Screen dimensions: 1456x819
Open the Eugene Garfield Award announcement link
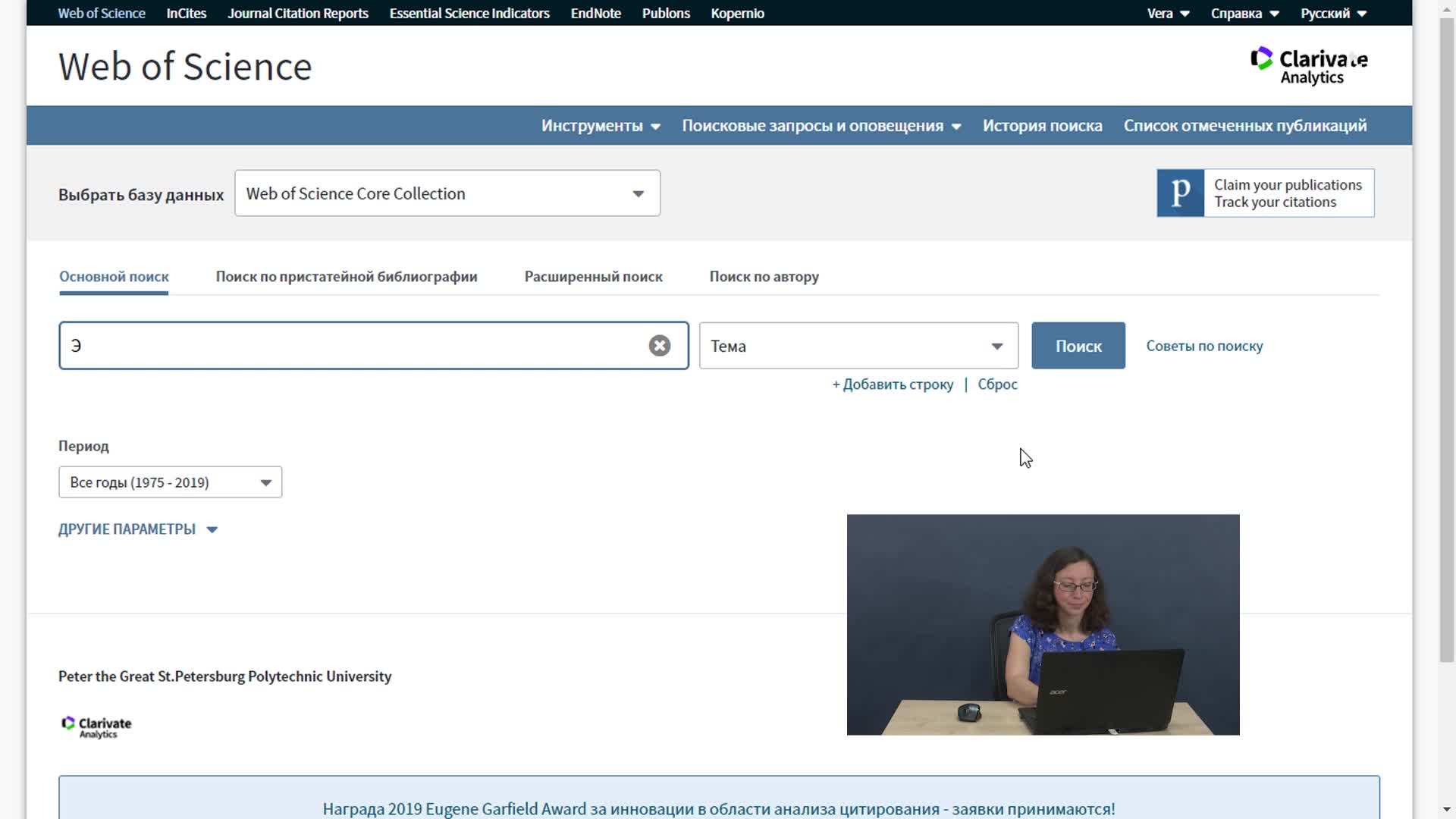(x=718, y=808)
